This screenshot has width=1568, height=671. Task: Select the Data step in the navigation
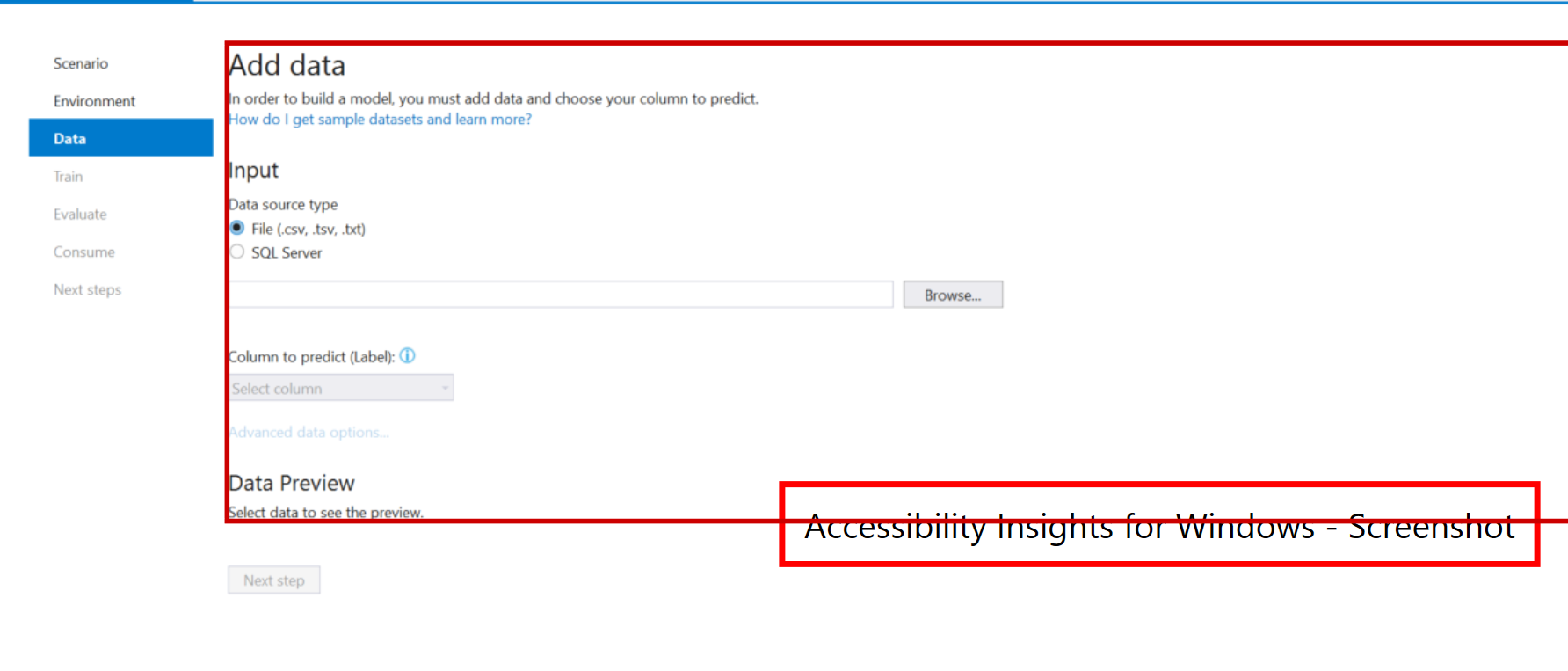click(70, 137)
